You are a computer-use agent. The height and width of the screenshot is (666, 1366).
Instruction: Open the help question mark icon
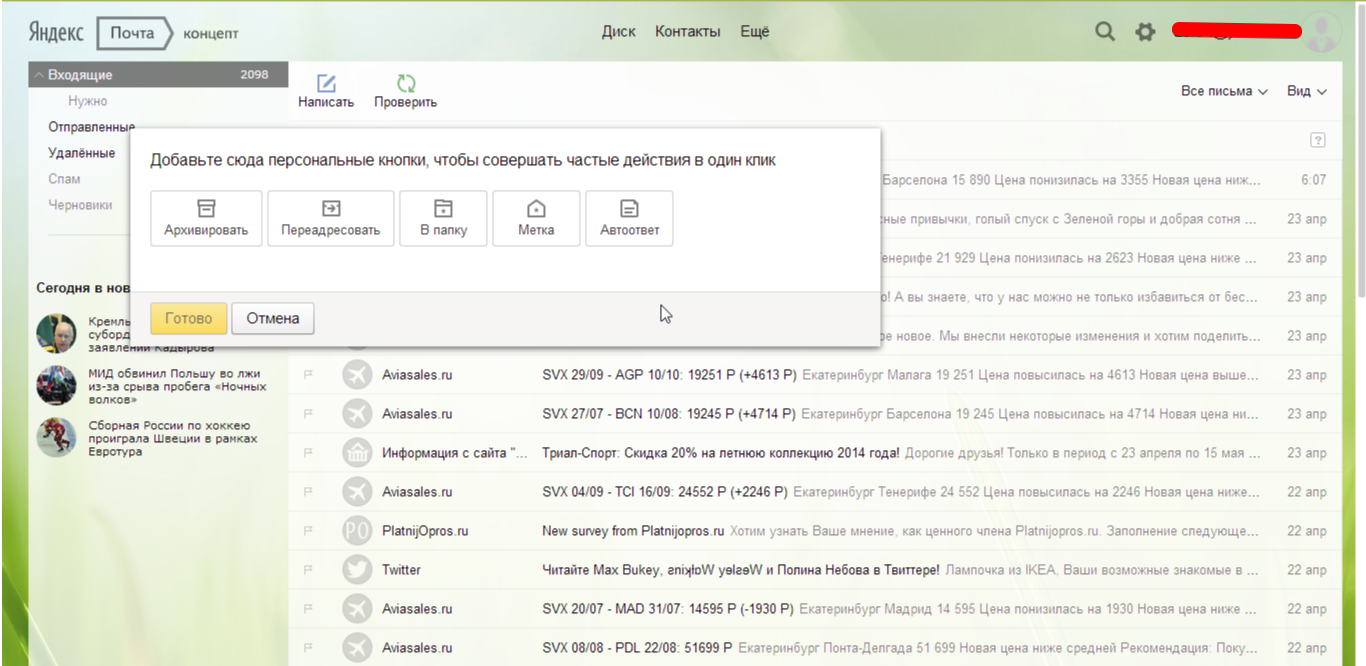(1318, 140)
